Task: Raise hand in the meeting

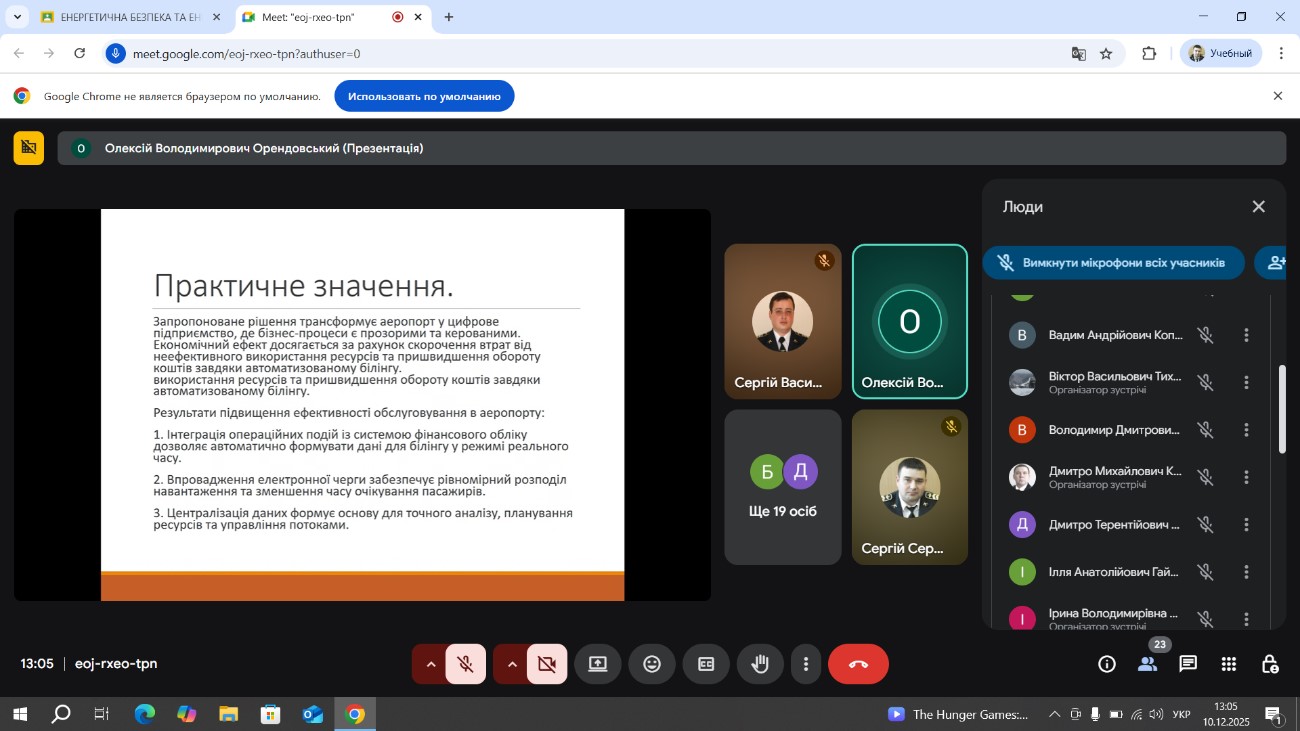Action: 760,664
